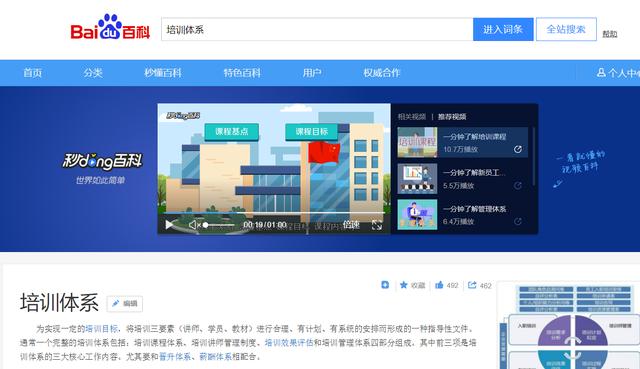Open 个人中心 user icon
Image resolution: width=640 pixels, height=369 pixels.
[x=601, y=73]
